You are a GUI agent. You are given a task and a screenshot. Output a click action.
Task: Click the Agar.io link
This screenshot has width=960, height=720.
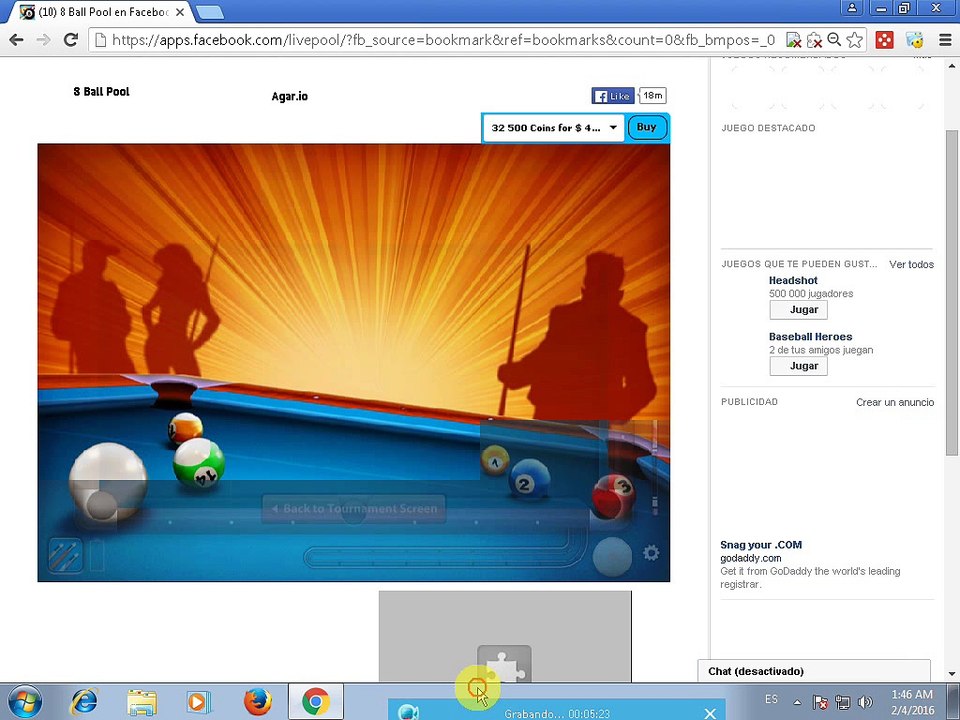290,97
